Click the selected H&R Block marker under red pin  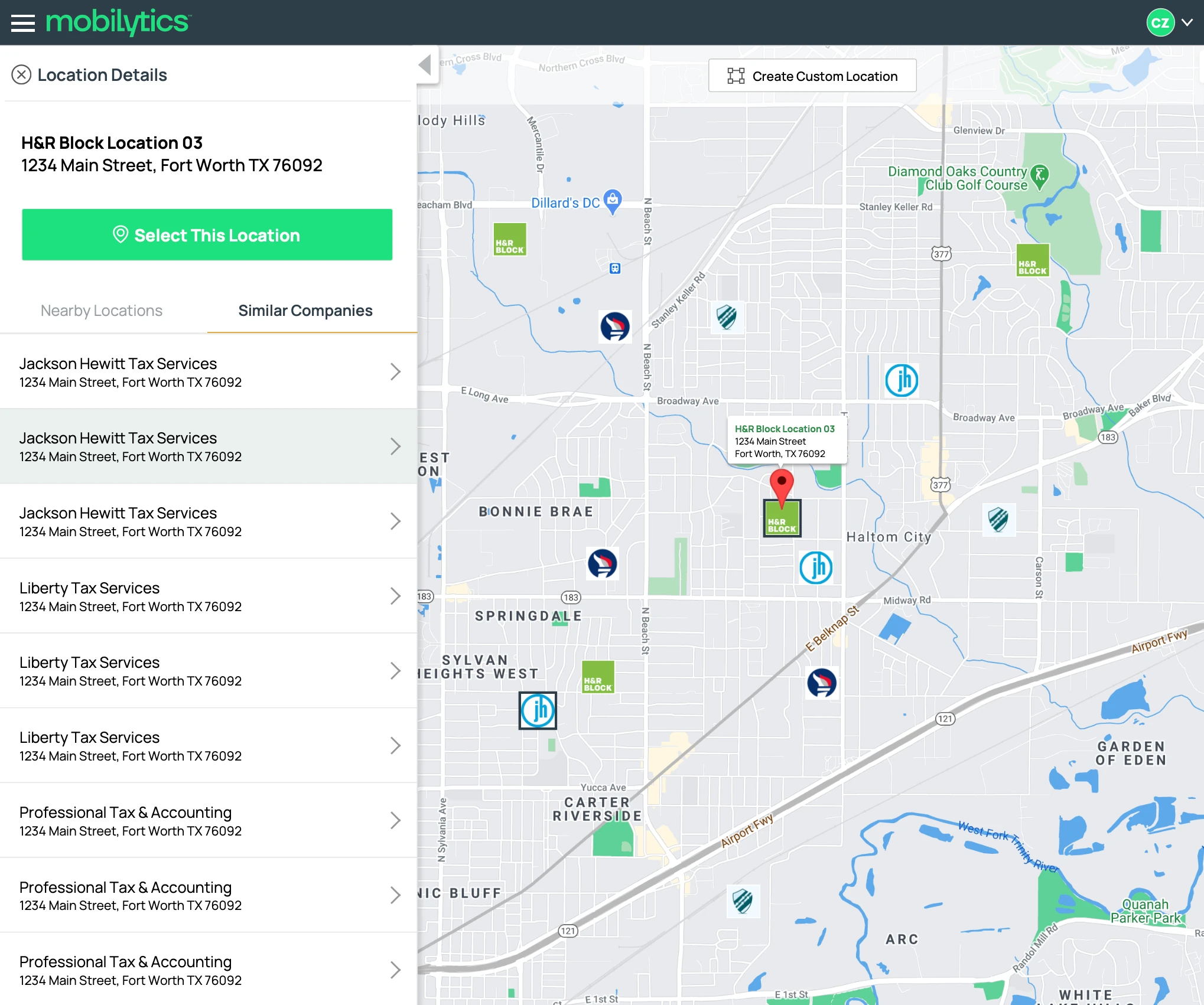[782, 518]
